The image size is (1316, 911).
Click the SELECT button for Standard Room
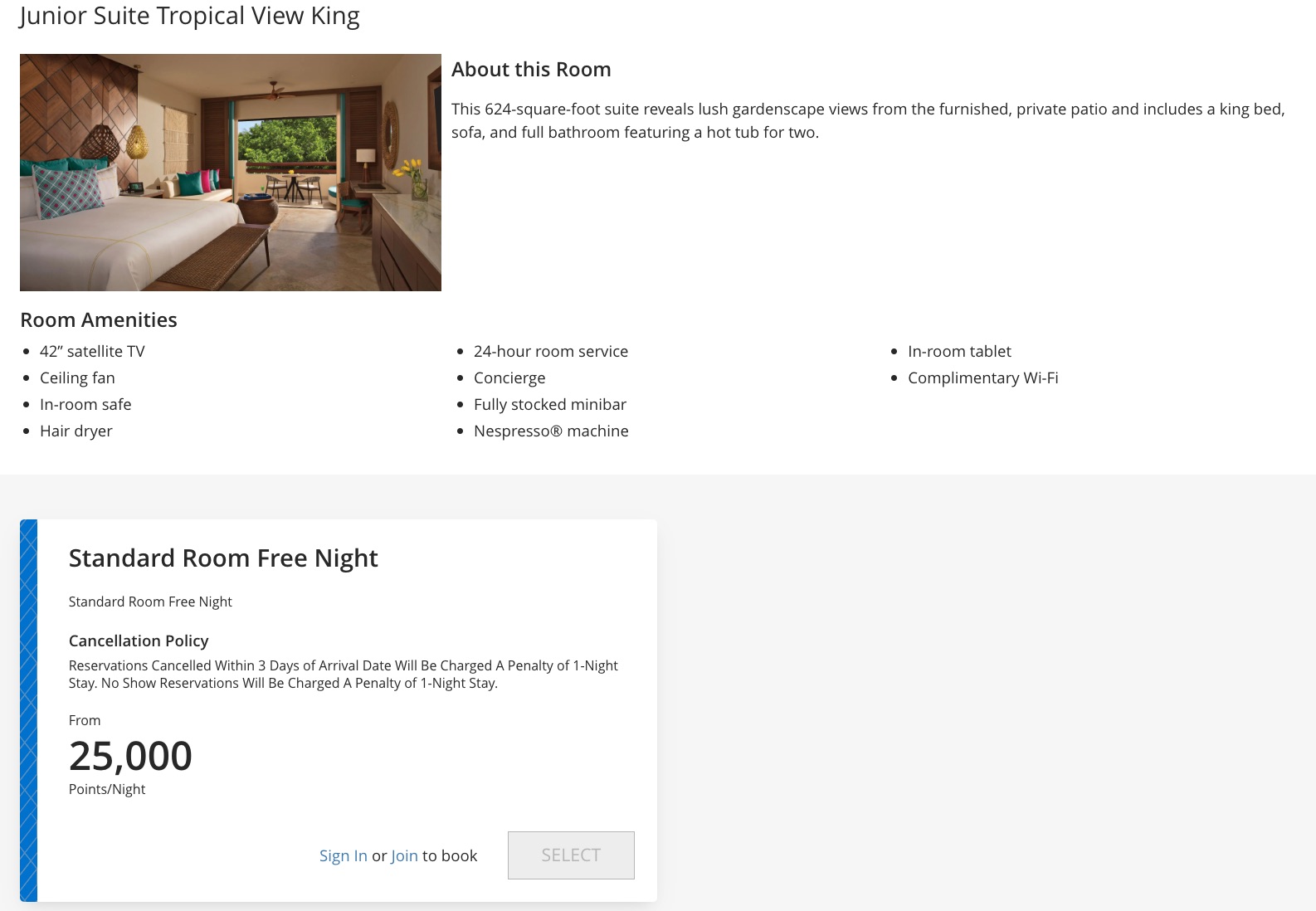click(571, 855)
